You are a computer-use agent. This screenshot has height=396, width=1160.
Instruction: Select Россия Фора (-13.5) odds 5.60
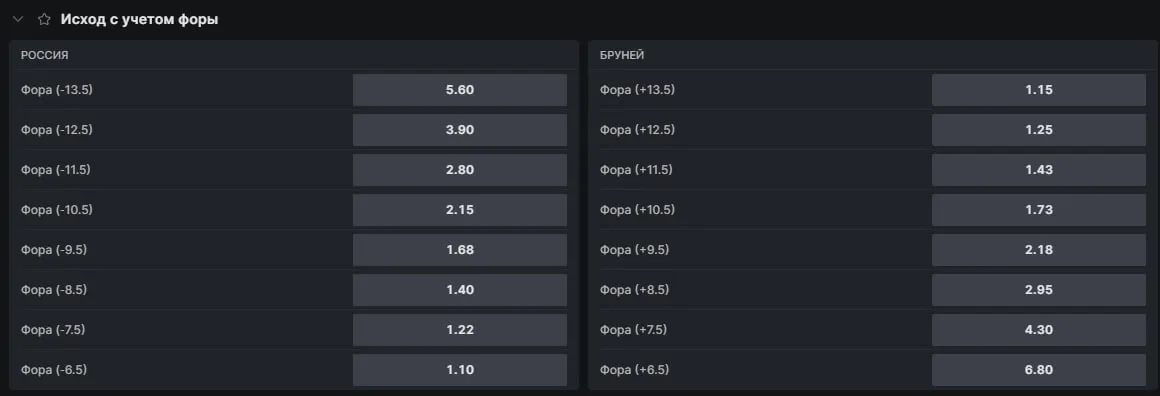click(x=460, y=90)
